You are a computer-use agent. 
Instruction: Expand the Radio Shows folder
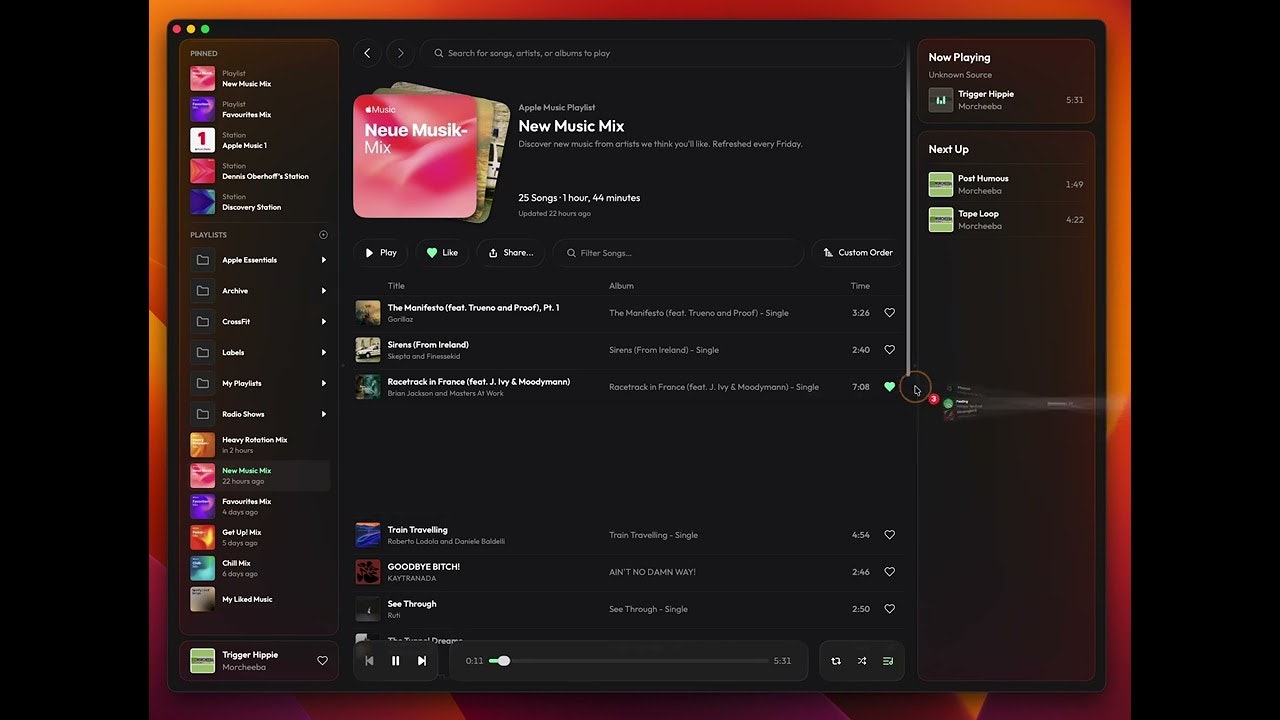[323, 414]
